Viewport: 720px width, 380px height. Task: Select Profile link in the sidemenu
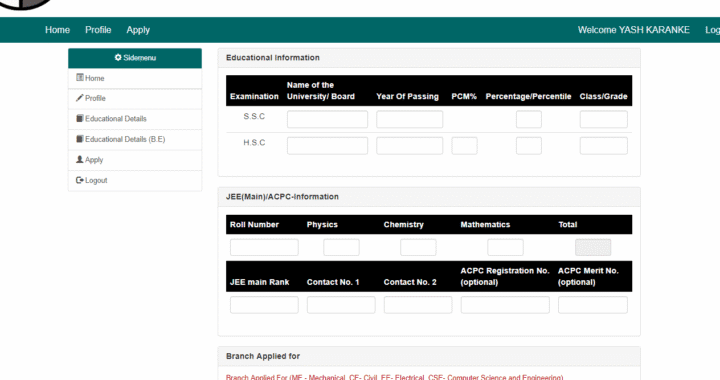[95, 98]
